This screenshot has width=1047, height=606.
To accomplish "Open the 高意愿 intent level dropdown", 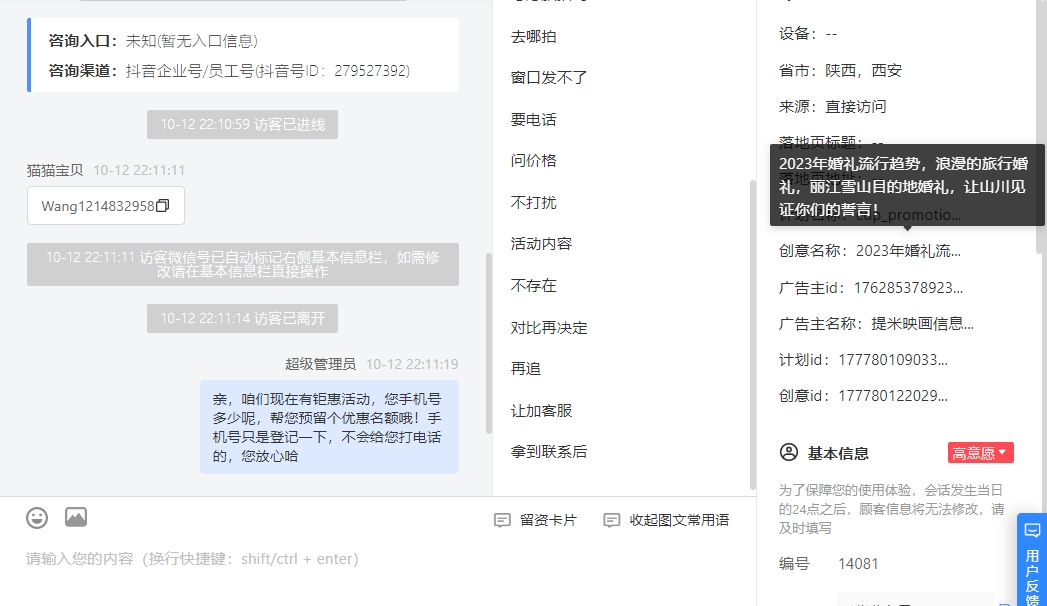I will pyautogui.click(x=980, y=452).
